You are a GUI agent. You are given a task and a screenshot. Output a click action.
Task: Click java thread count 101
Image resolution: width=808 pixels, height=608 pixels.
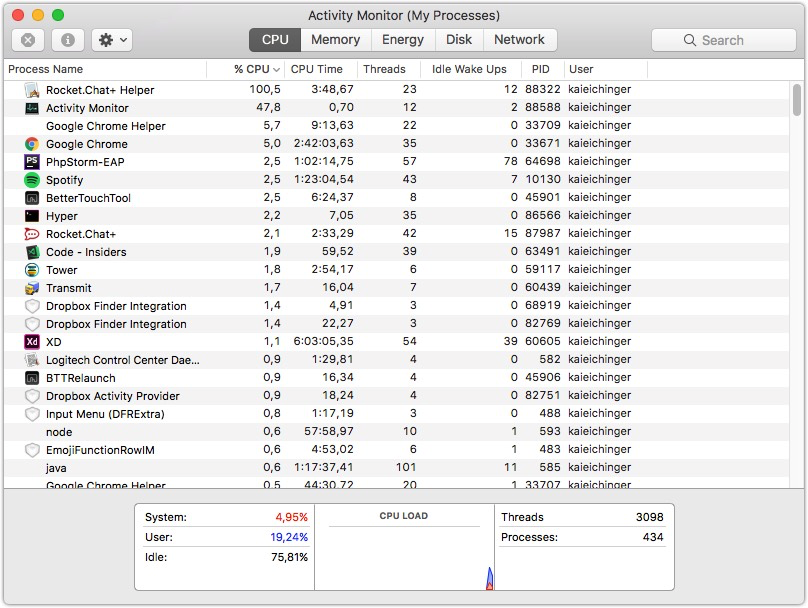pos(406,467)
